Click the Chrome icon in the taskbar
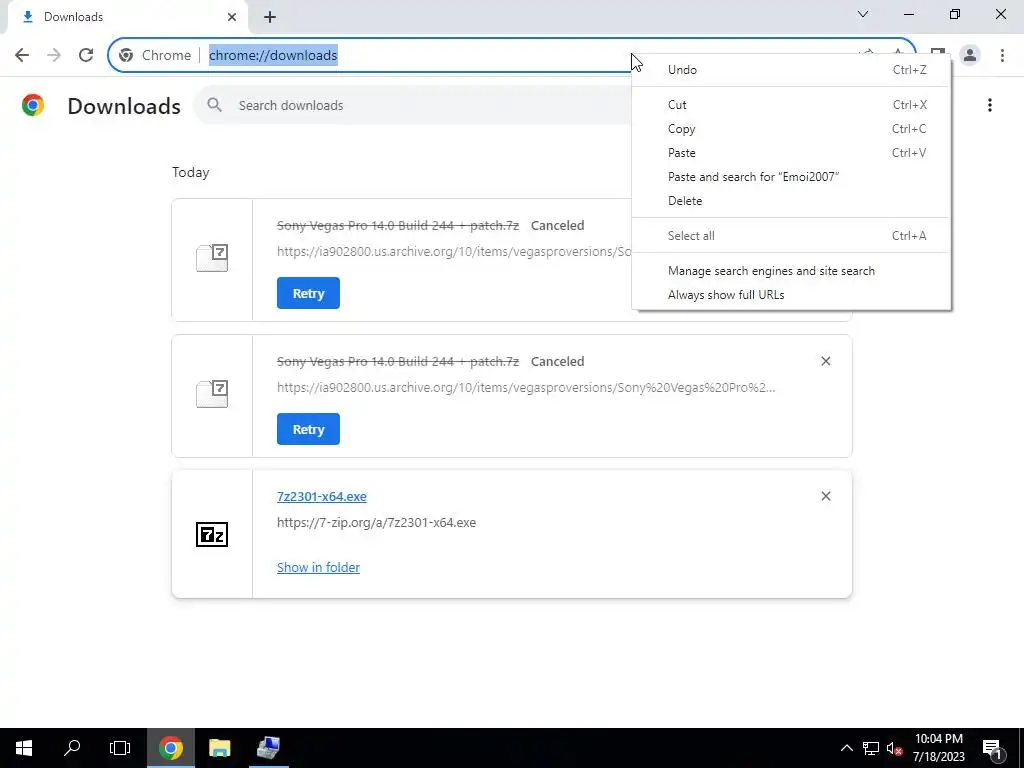1024x768 pixels. 170,748
